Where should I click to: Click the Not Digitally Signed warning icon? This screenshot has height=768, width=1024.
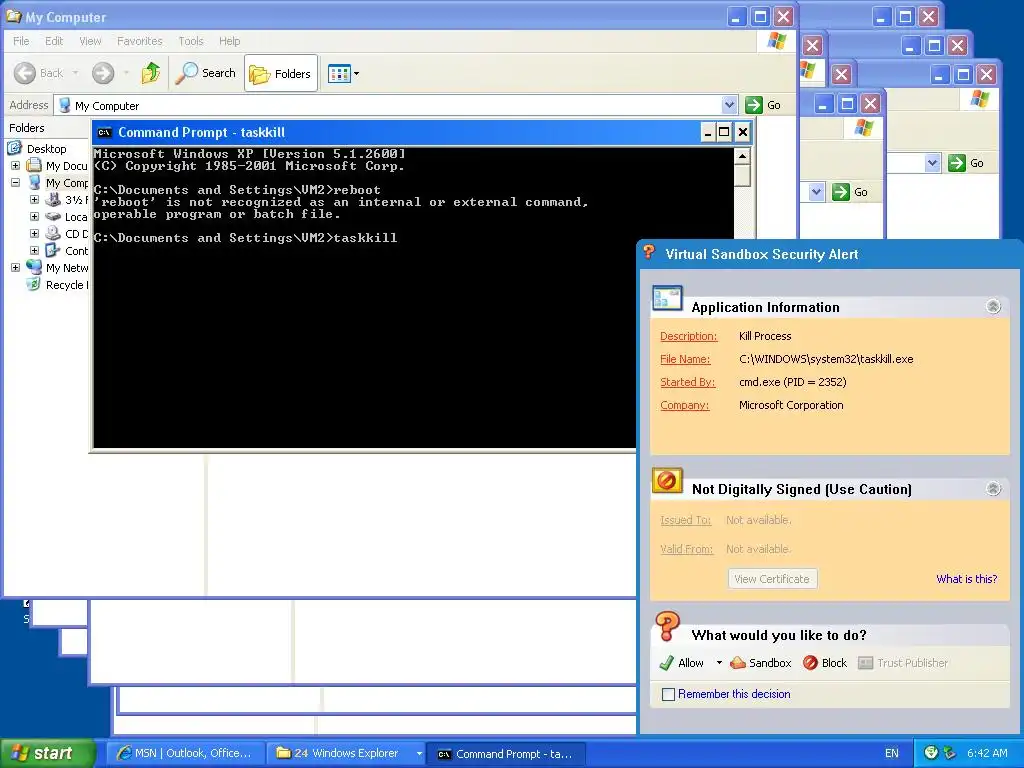pyautogui.click(x=667, y=481)
